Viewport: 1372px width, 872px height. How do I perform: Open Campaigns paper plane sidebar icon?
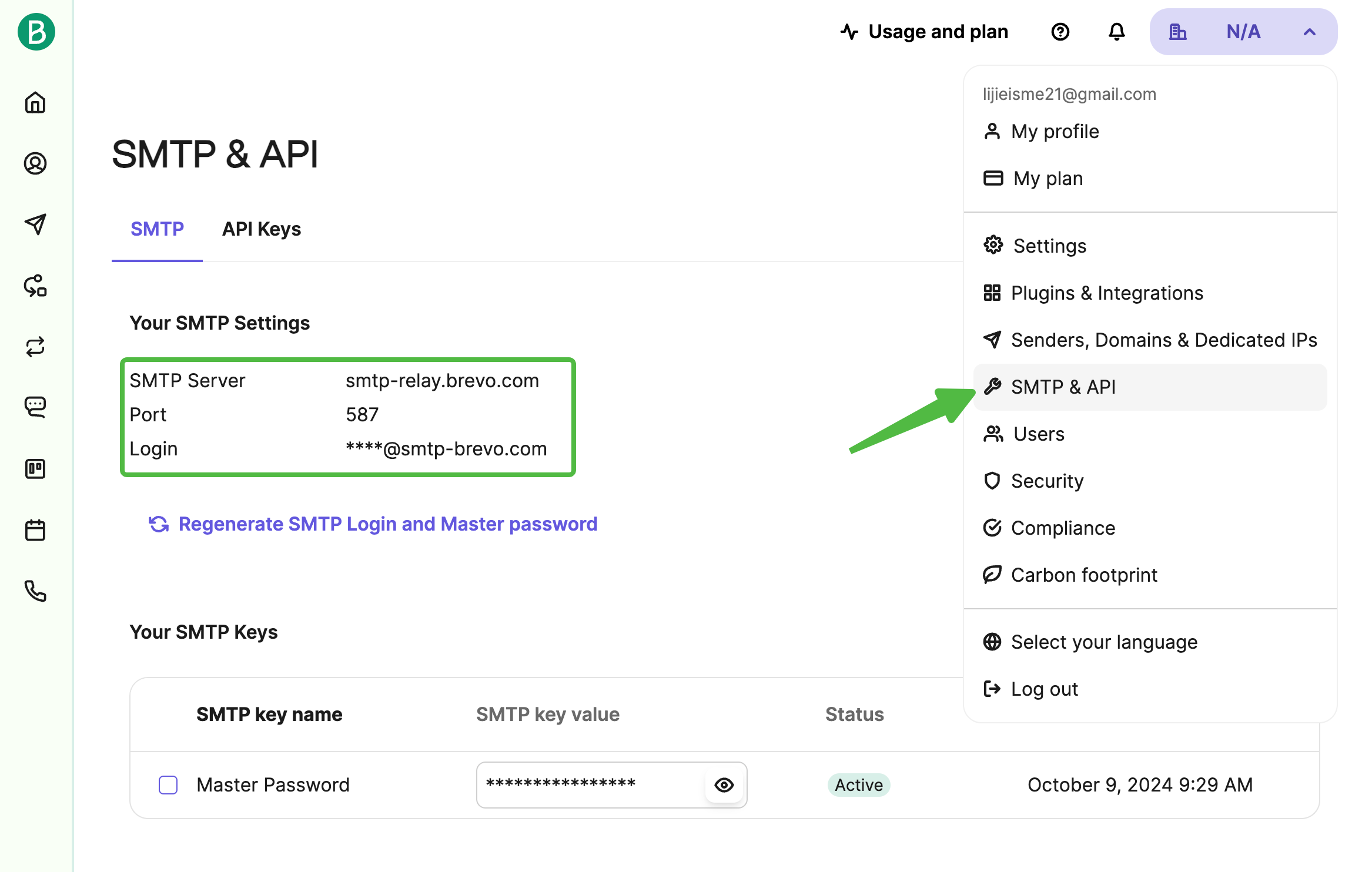(x=35, y=224)
